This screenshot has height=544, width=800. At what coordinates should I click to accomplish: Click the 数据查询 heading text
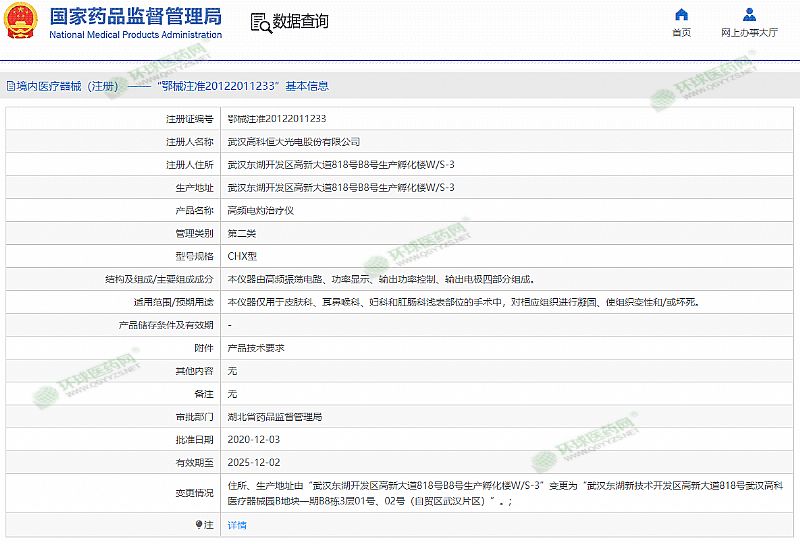(x=300, y=22)
